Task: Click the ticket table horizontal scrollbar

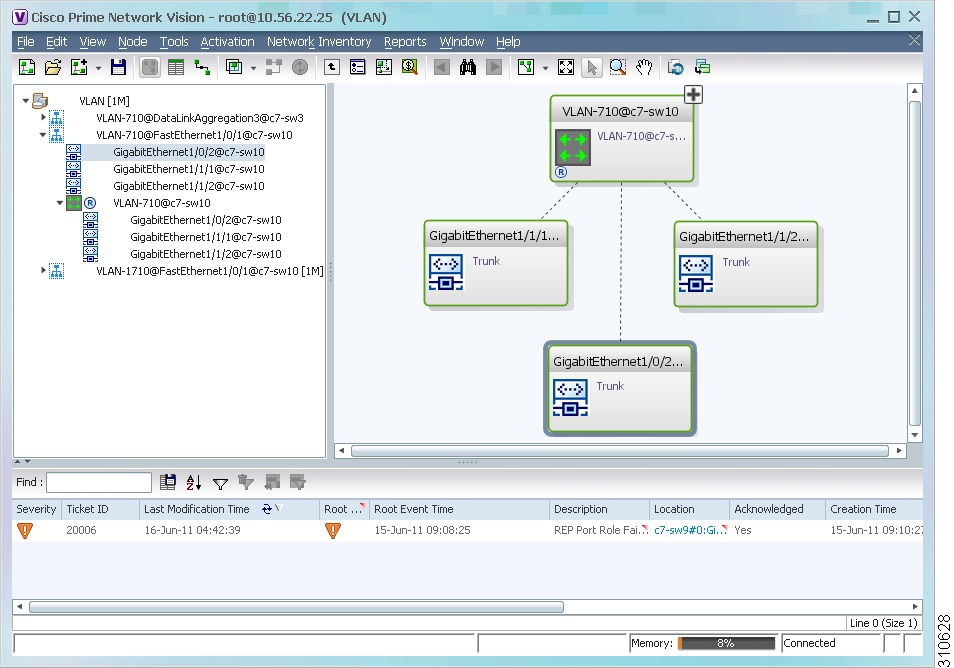Action: click(x=296, y=607)
